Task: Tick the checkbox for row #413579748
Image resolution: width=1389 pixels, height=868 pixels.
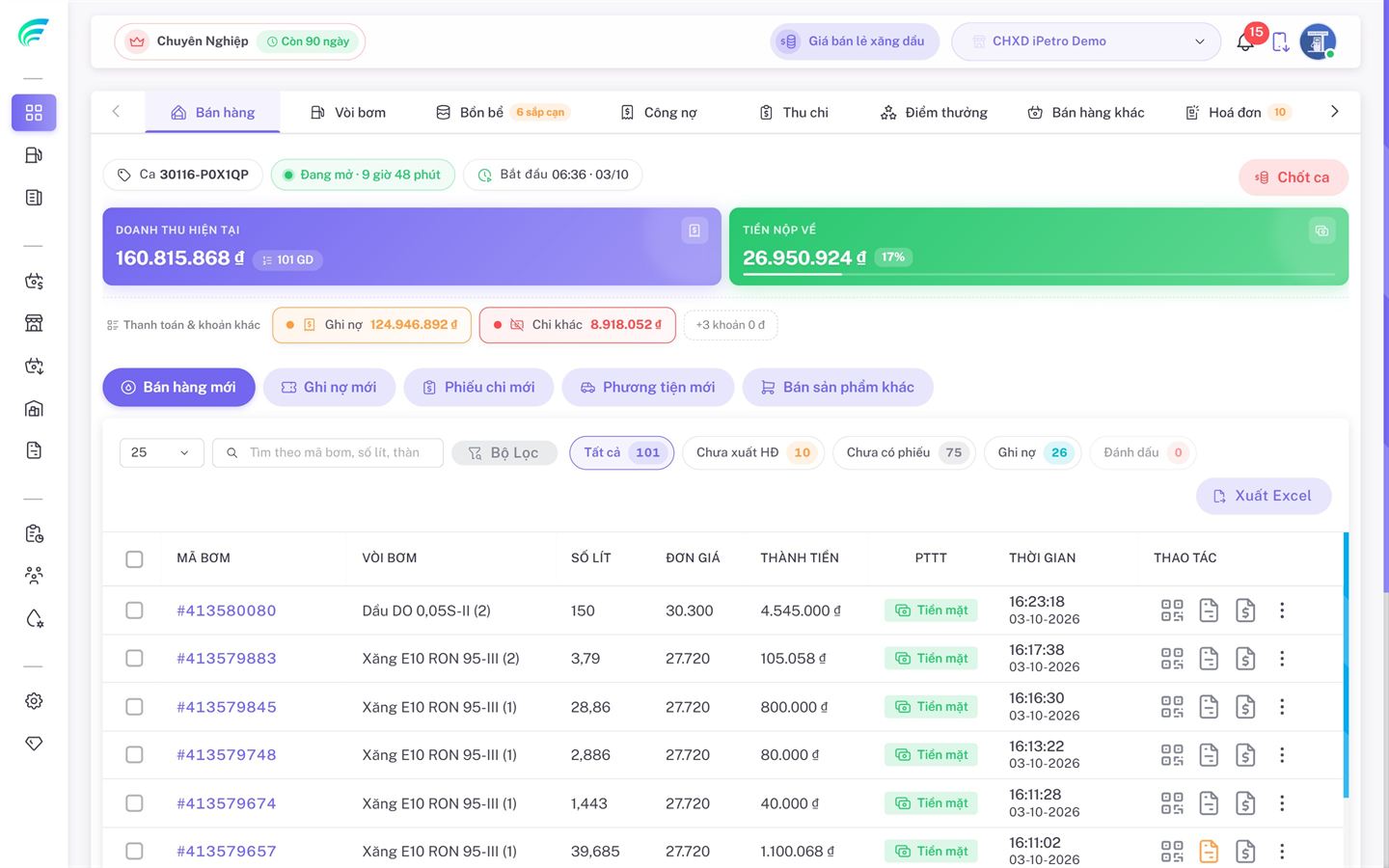Action: point(134,755)
